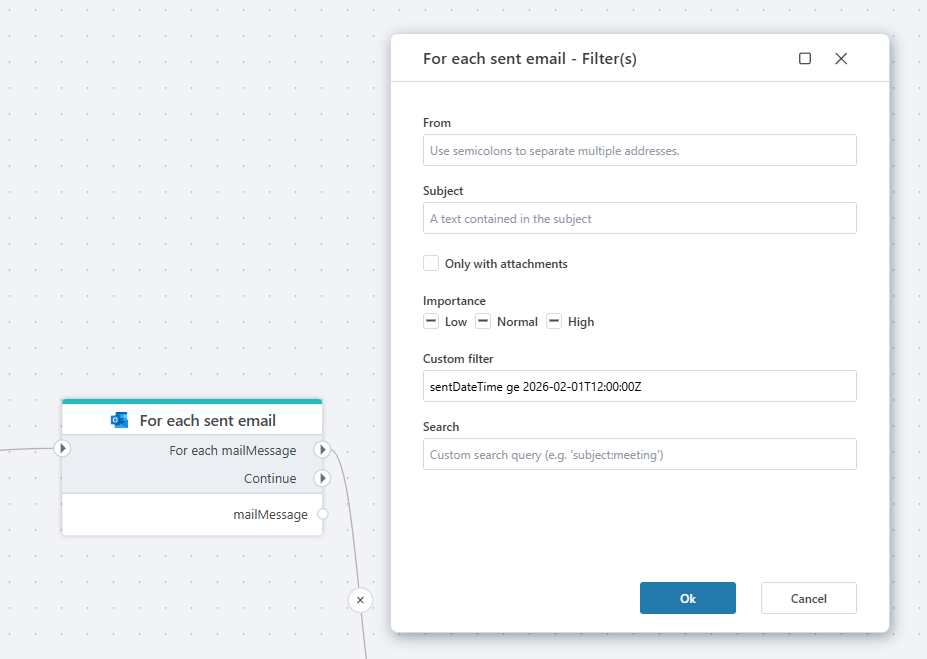Click the dialog title 'For each sent email - Filter(s)'

click(x=529, y=59)
